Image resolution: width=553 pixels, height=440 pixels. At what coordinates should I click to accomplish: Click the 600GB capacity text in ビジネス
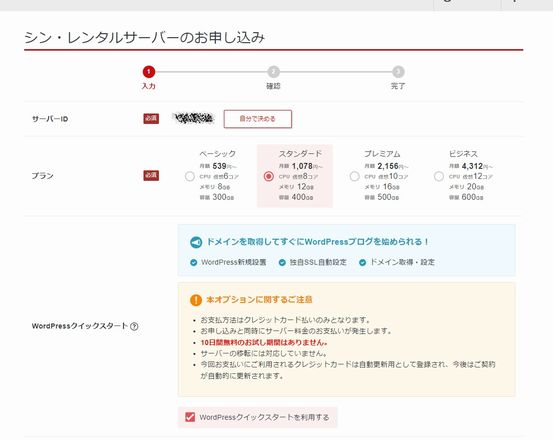tap(466, 197)
